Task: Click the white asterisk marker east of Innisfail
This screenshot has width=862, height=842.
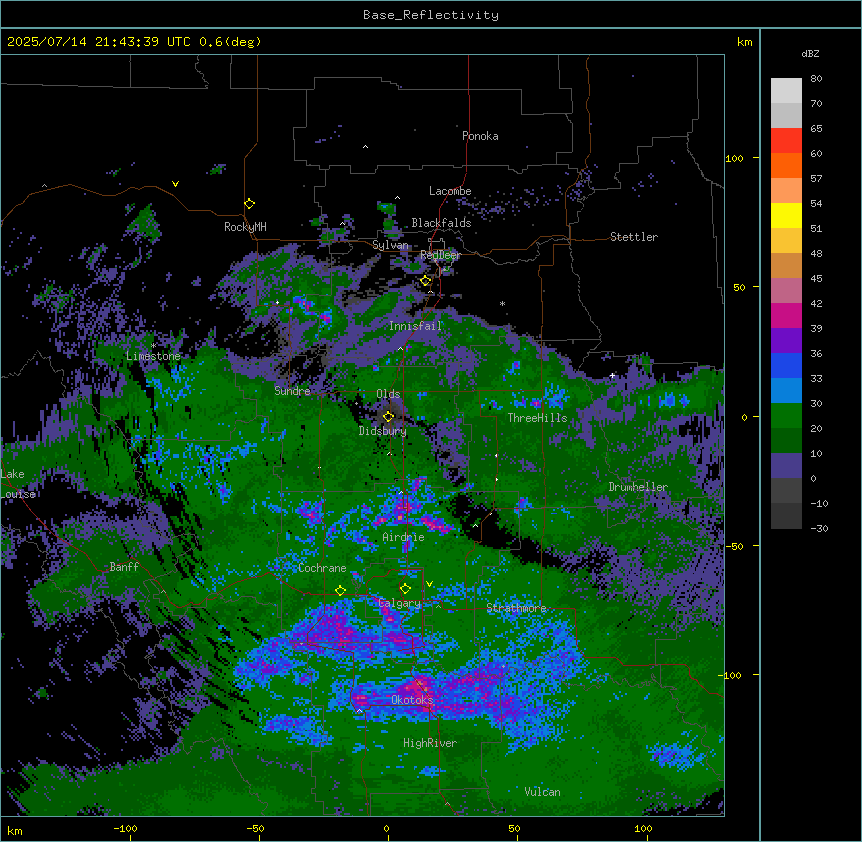Action: click(502, 303)
